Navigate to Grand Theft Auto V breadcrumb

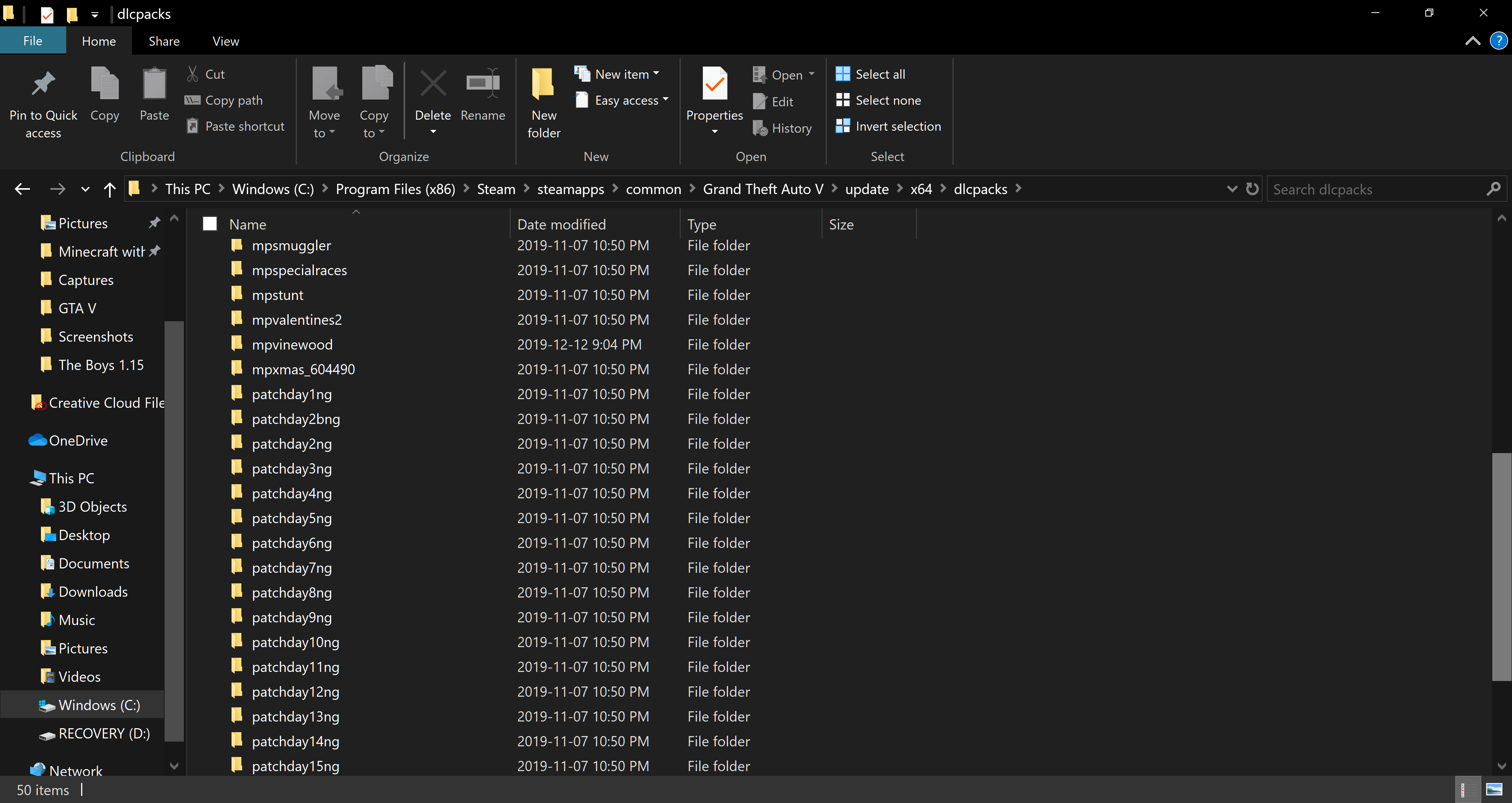[763, 189]
